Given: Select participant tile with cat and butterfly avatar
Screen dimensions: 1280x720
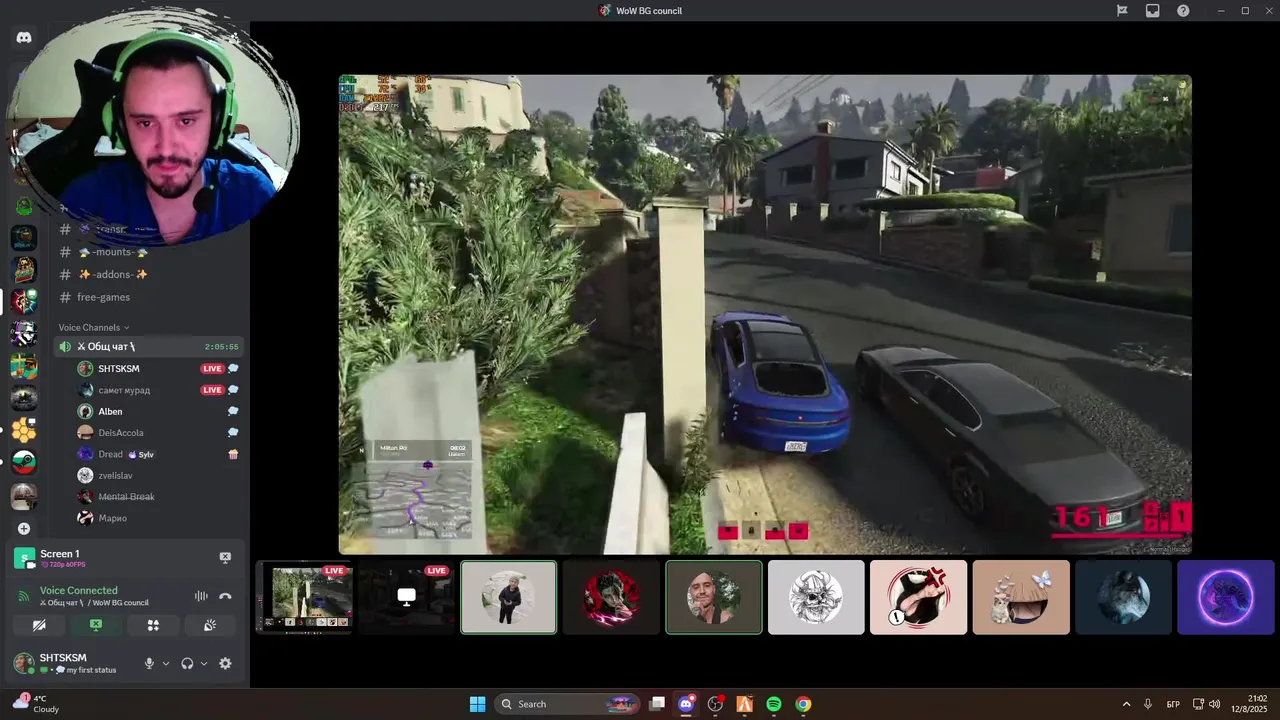Looking at the screenshot, I should coord(1021,597).
